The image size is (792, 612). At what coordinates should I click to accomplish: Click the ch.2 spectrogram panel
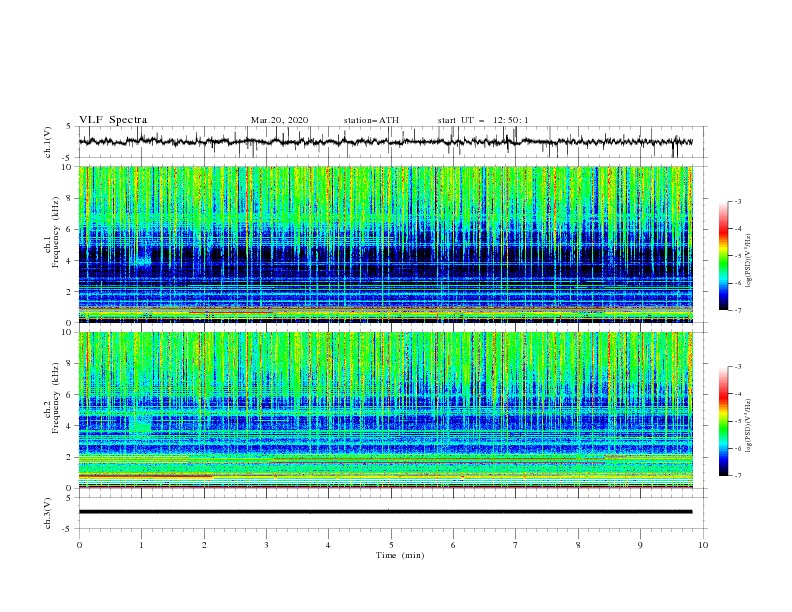point(385,410)
